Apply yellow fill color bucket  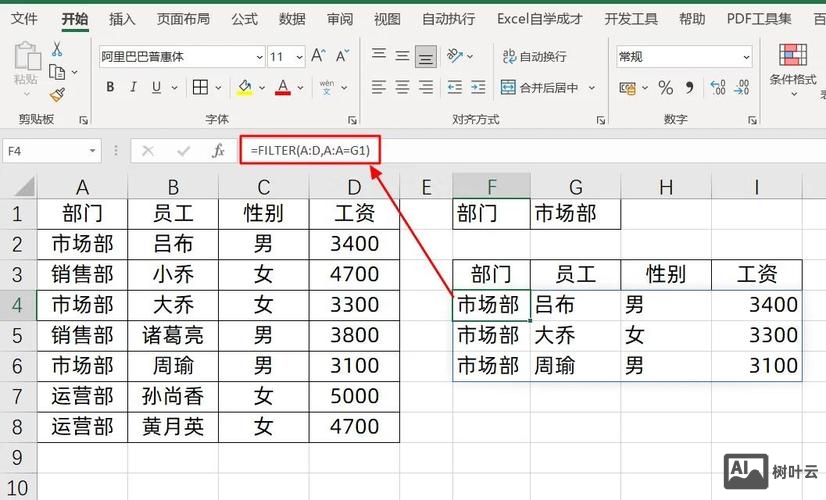[244, 87]
